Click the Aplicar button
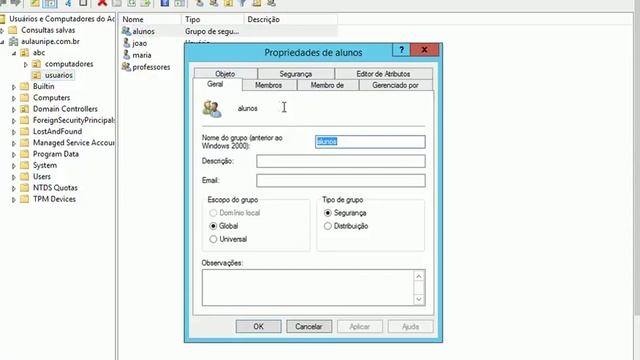 click(360, 327)
